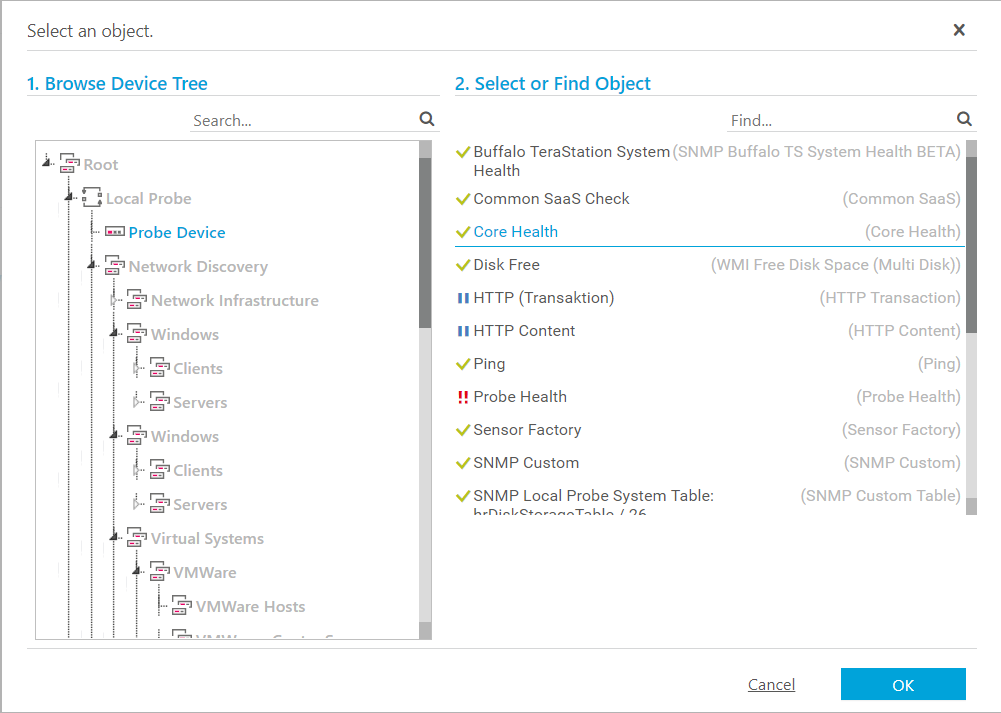Click the Probe Device icon

click(x=115, y=232)
